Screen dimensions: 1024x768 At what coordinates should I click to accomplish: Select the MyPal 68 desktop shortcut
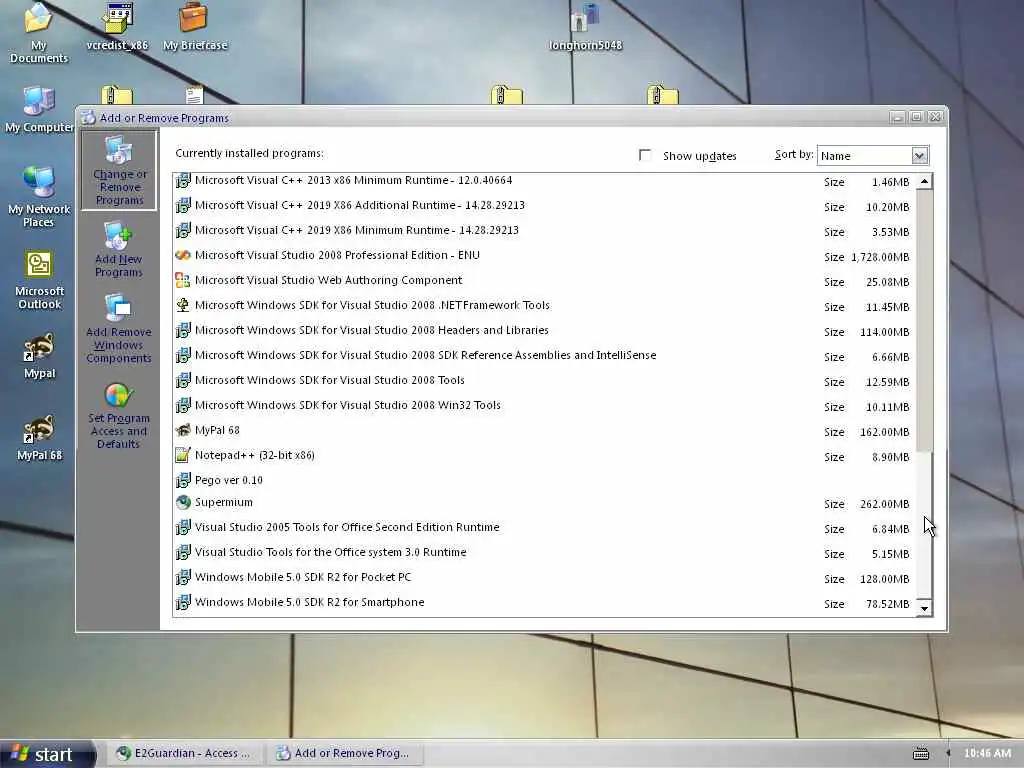click(x=39, y=437)
